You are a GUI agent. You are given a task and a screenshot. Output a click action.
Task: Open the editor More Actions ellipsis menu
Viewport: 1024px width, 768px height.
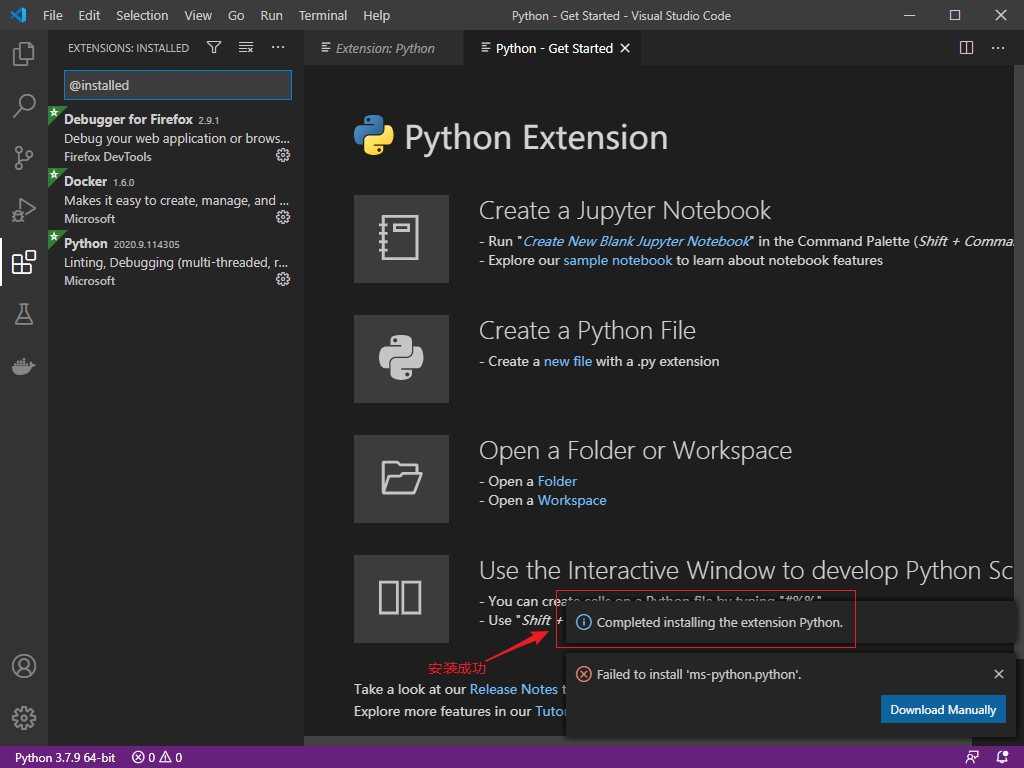[x=997, y=47]
